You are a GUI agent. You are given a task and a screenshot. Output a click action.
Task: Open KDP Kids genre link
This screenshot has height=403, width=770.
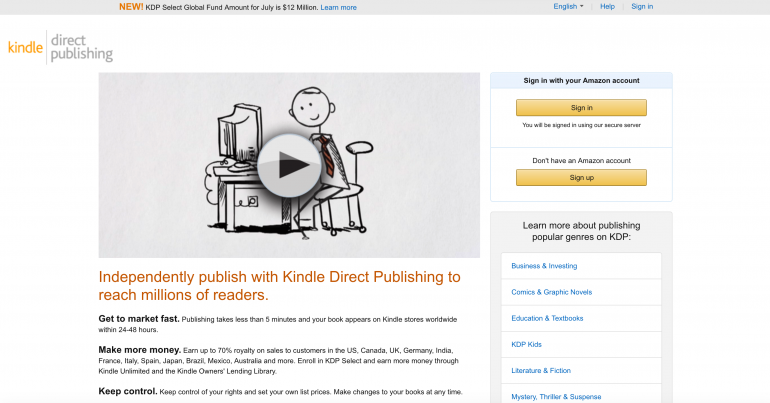tap(526, 345)
